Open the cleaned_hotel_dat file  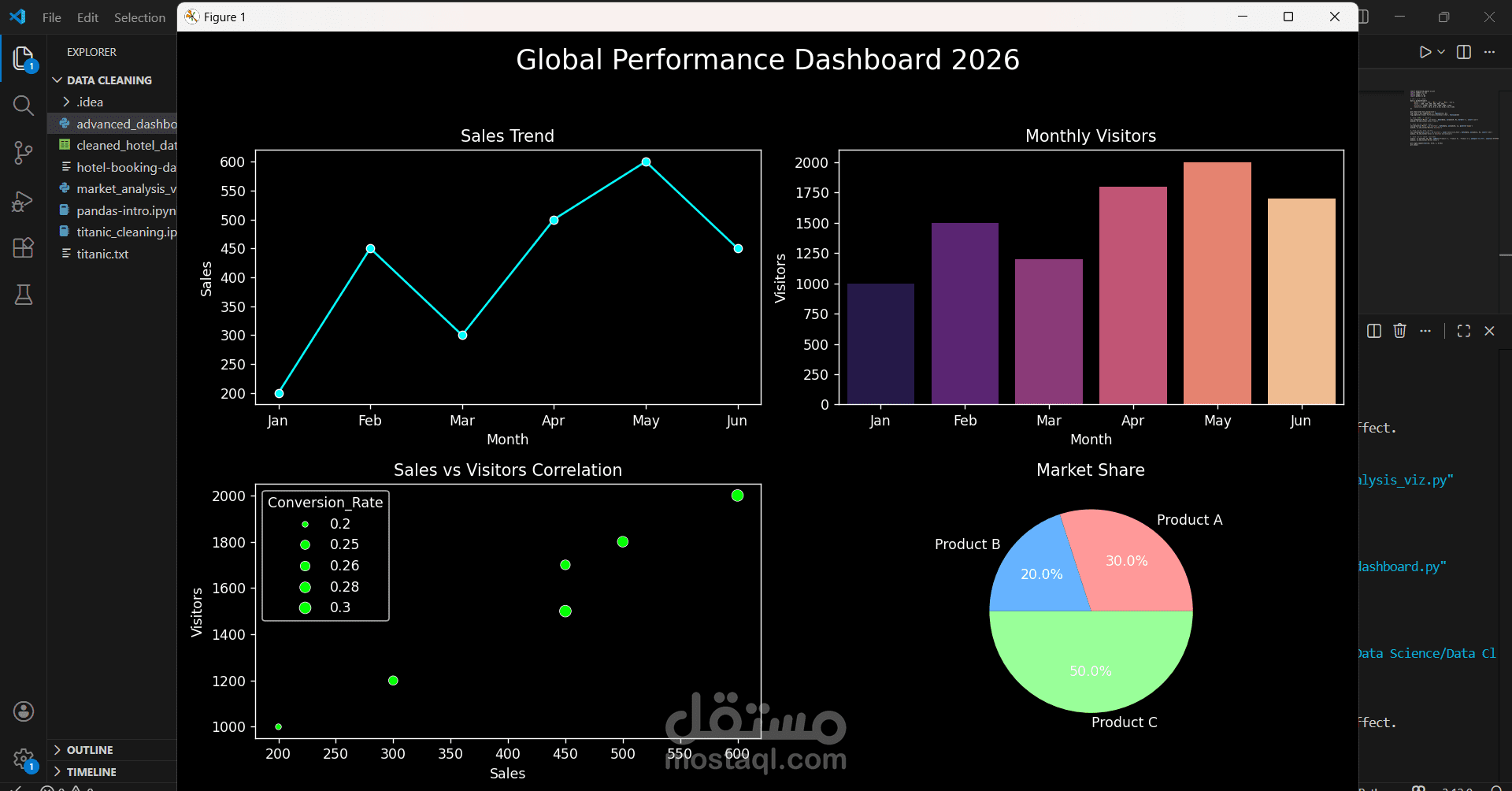(113, 145)
